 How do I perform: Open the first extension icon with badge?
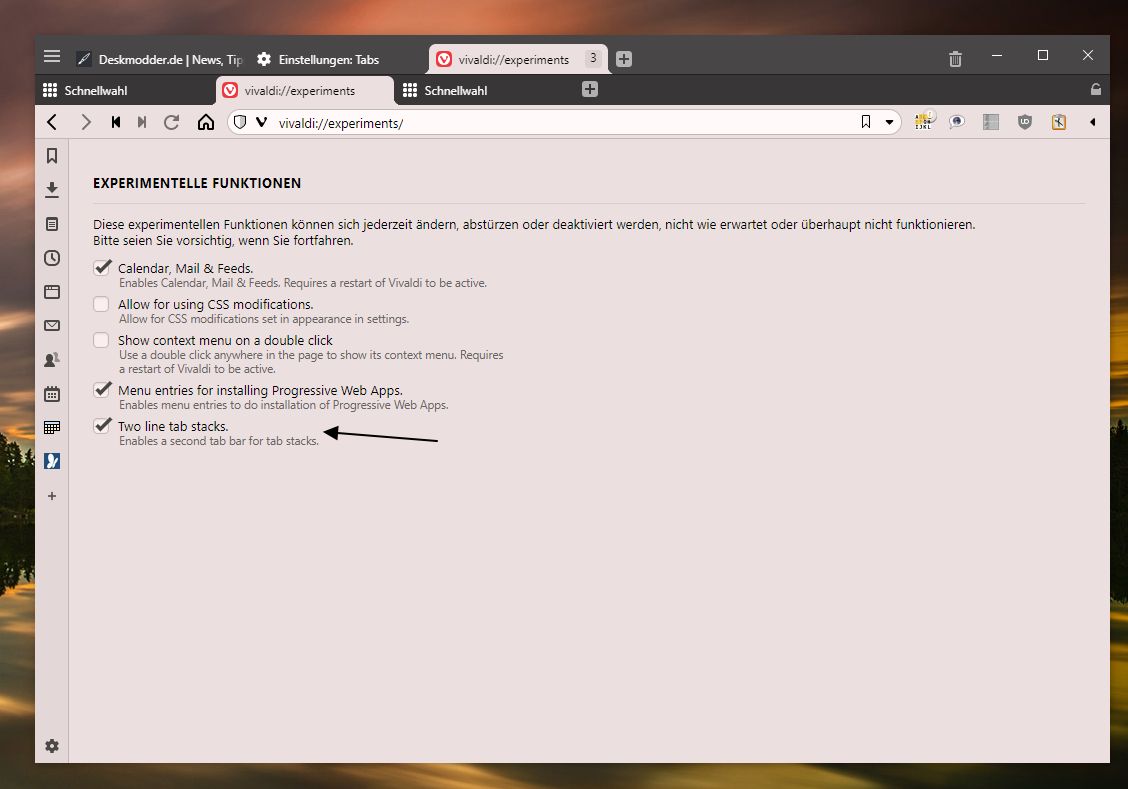tap(924, 121)
